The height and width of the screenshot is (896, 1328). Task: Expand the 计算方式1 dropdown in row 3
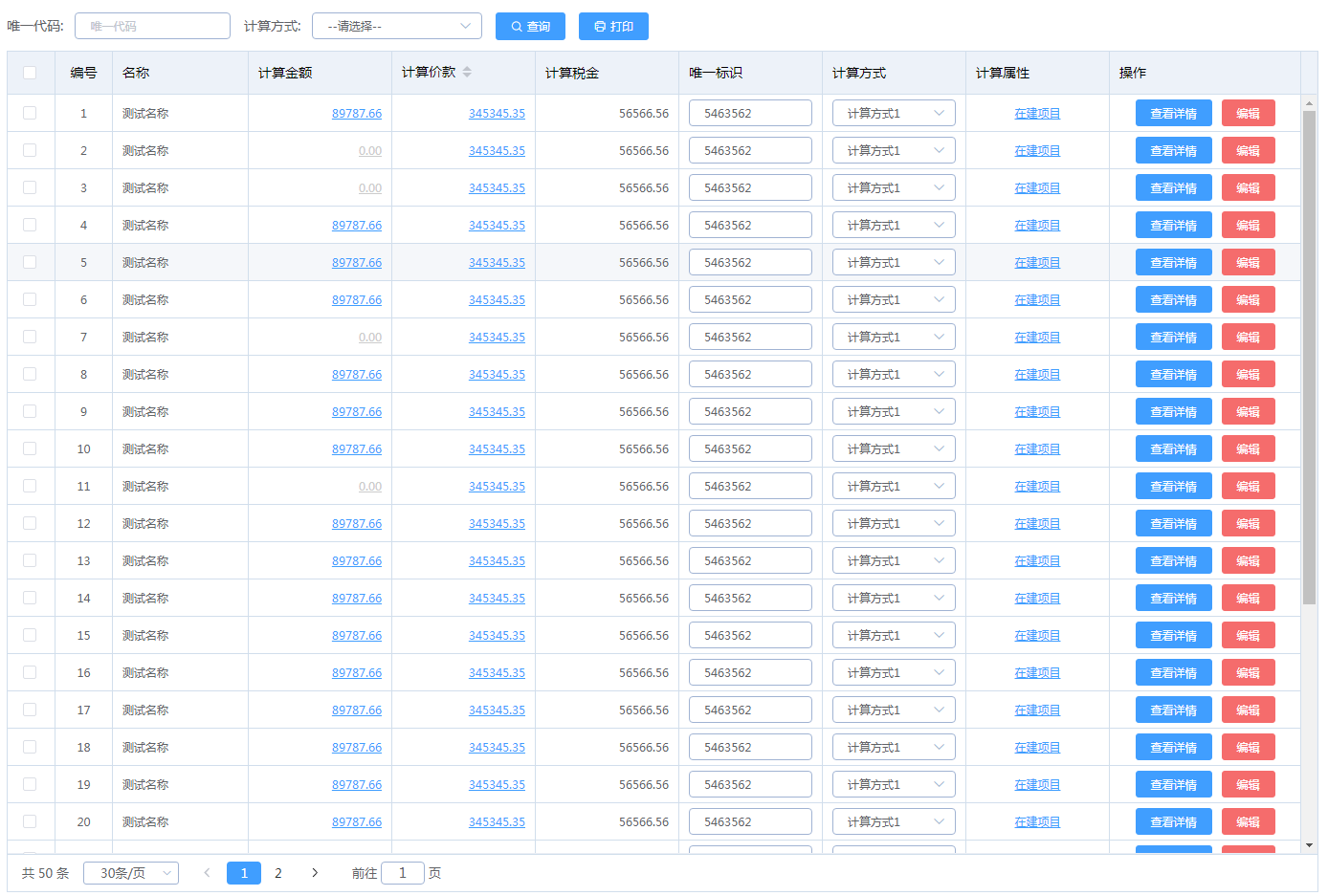pos(894,187)
